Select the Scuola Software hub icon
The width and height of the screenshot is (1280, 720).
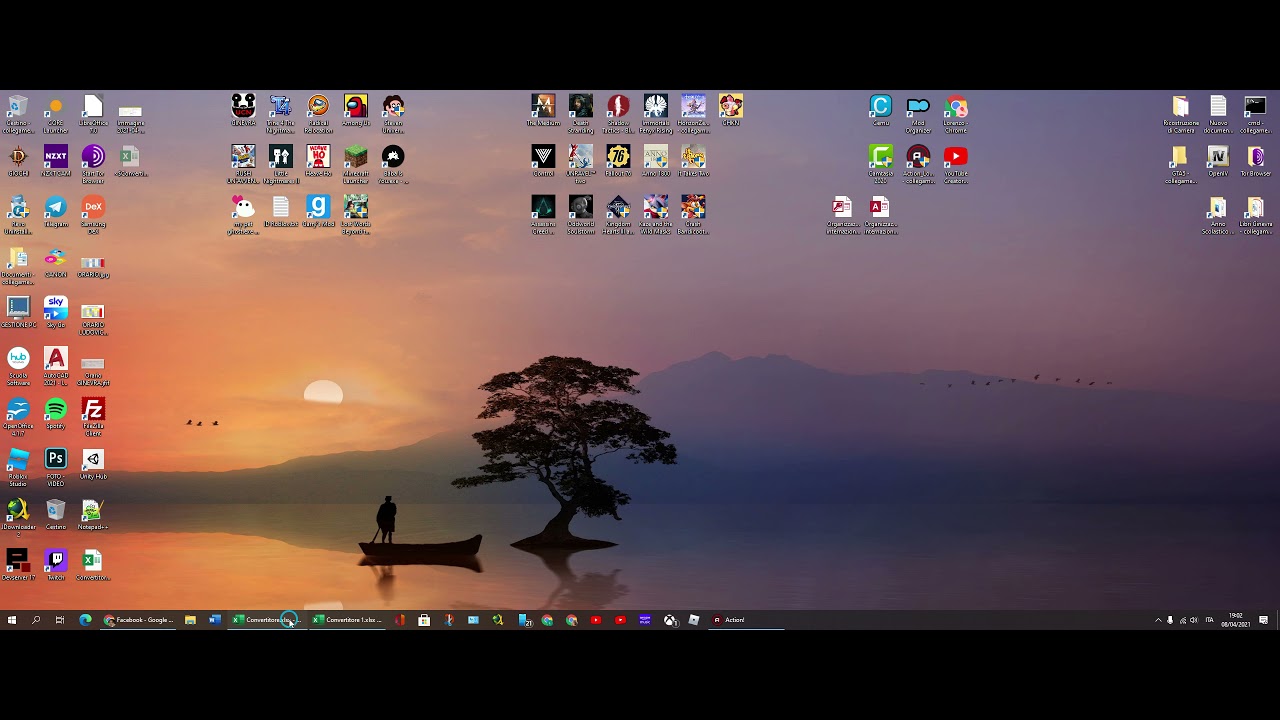[18, 367]
